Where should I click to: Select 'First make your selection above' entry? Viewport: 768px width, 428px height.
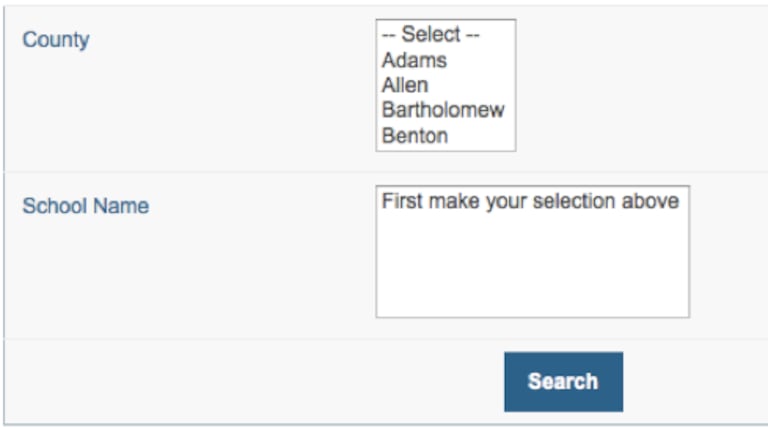coord(530,202)
